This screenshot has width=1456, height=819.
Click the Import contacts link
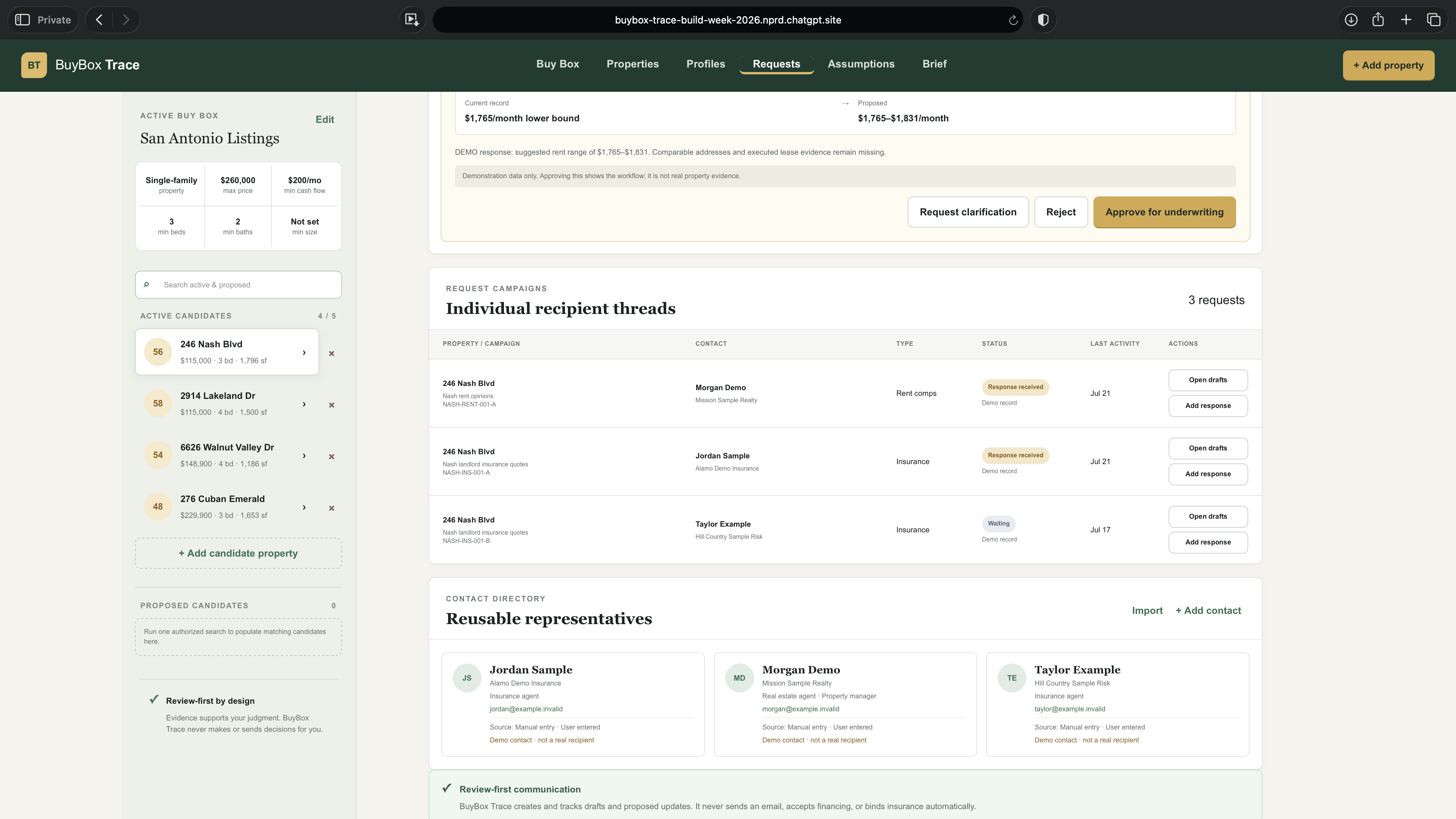[x=1147, y=610]
